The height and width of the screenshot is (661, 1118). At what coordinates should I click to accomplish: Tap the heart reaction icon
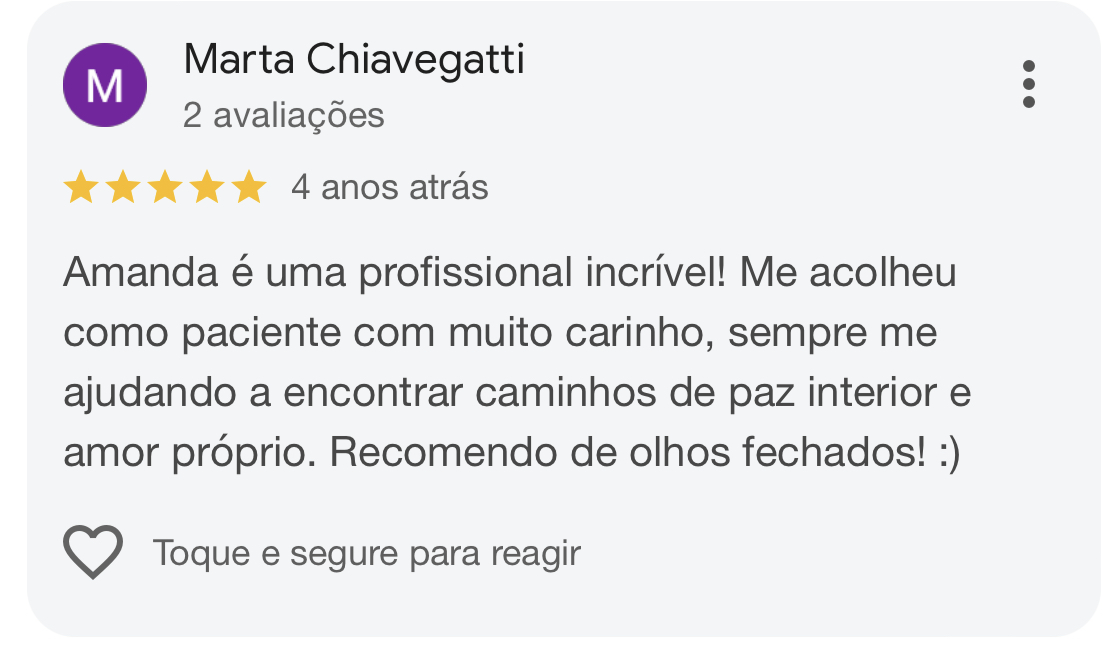(x=93, y=552)
